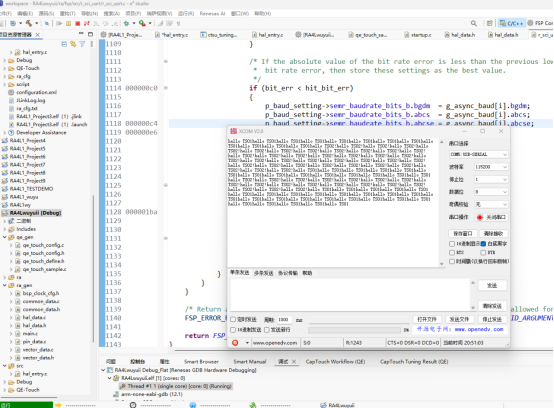Open the dropdown arrow beside the Debug icon
The image size is (554, 408).
[x=134, y=23]
